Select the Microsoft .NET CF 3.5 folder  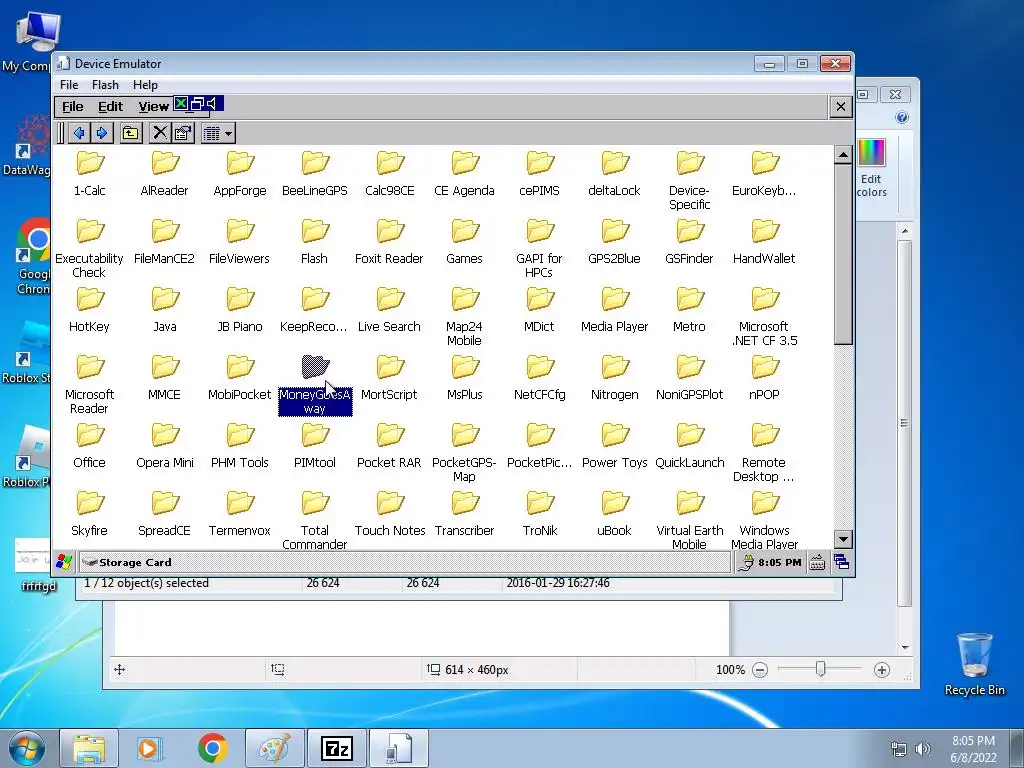point(764,317)
